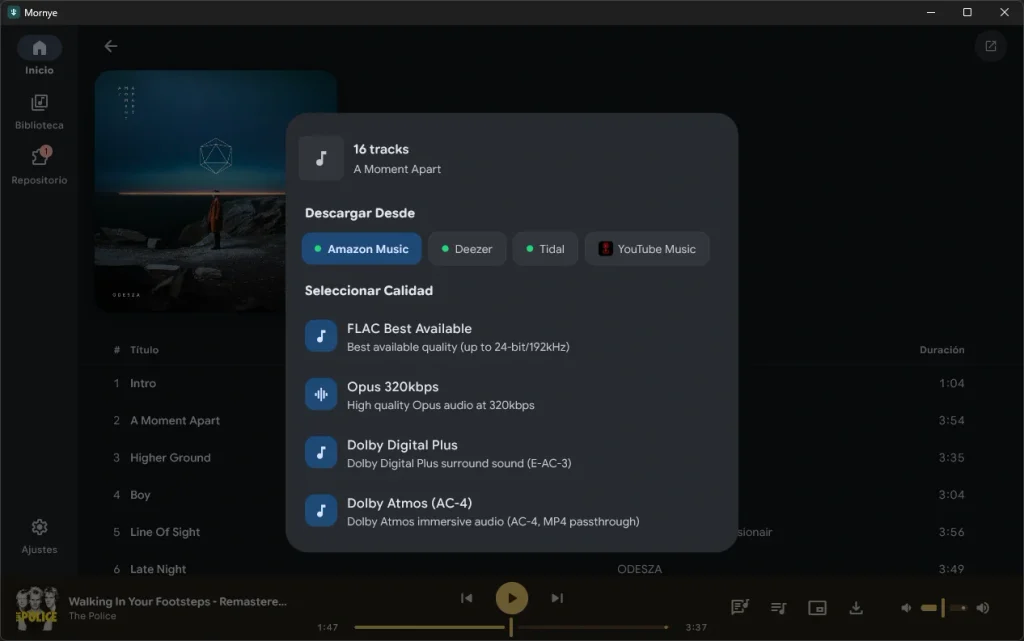Viewport: 1024px width, 641px height.
Task: Seek in the playback progress bar
Action: click(511, 627)
